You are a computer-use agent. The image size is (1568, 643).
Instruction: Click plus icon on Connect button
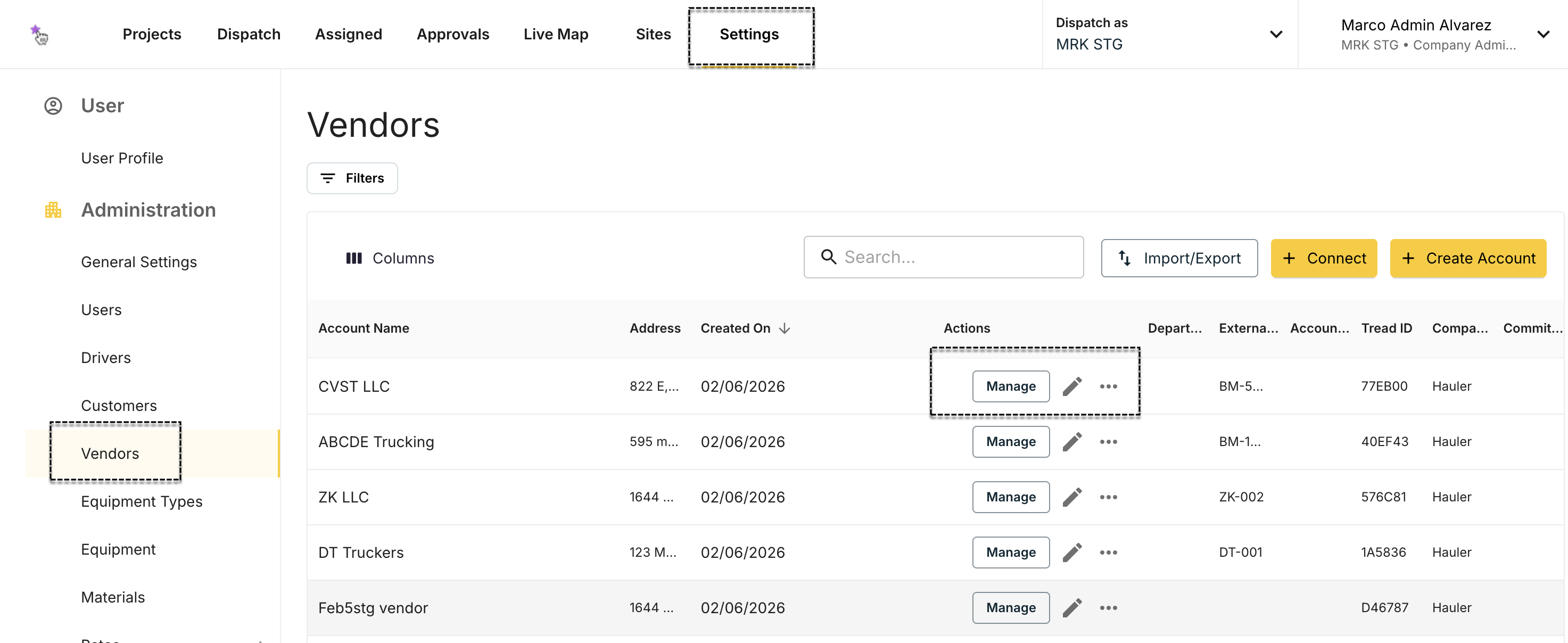click(x=1289, y=258)
